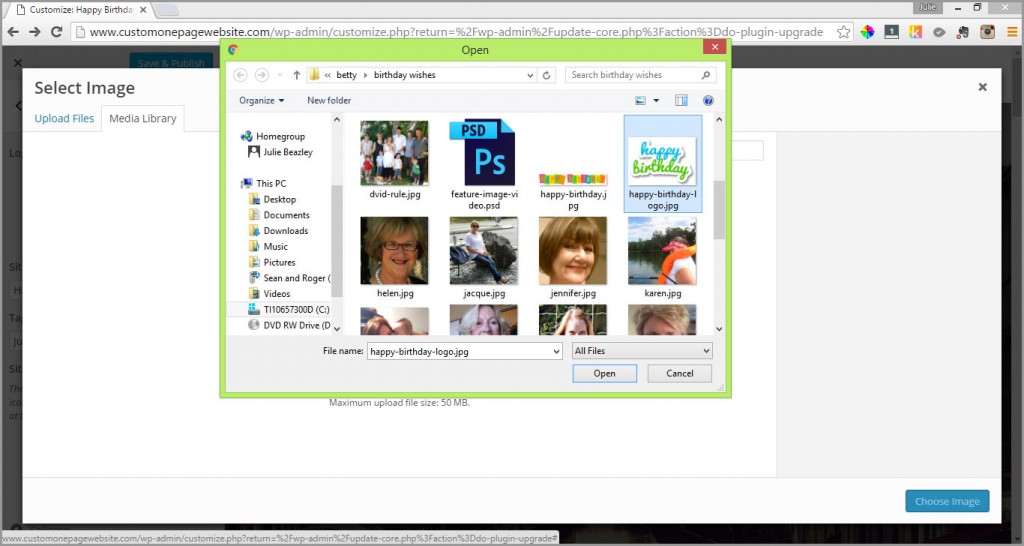Click the browser Forward arrow
This screenshot has height=546, width=1024.
click(x=35, y=31)
